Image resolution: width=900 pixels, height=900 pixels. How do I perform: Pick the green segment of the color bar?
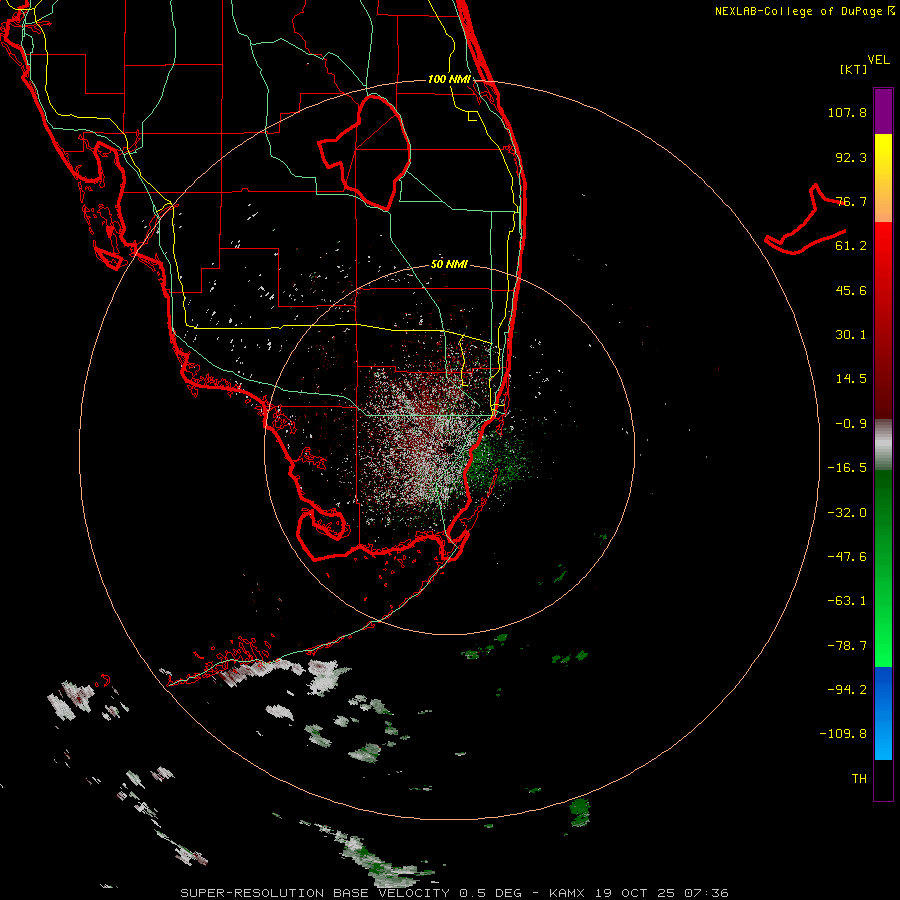[x=883, y=568]
